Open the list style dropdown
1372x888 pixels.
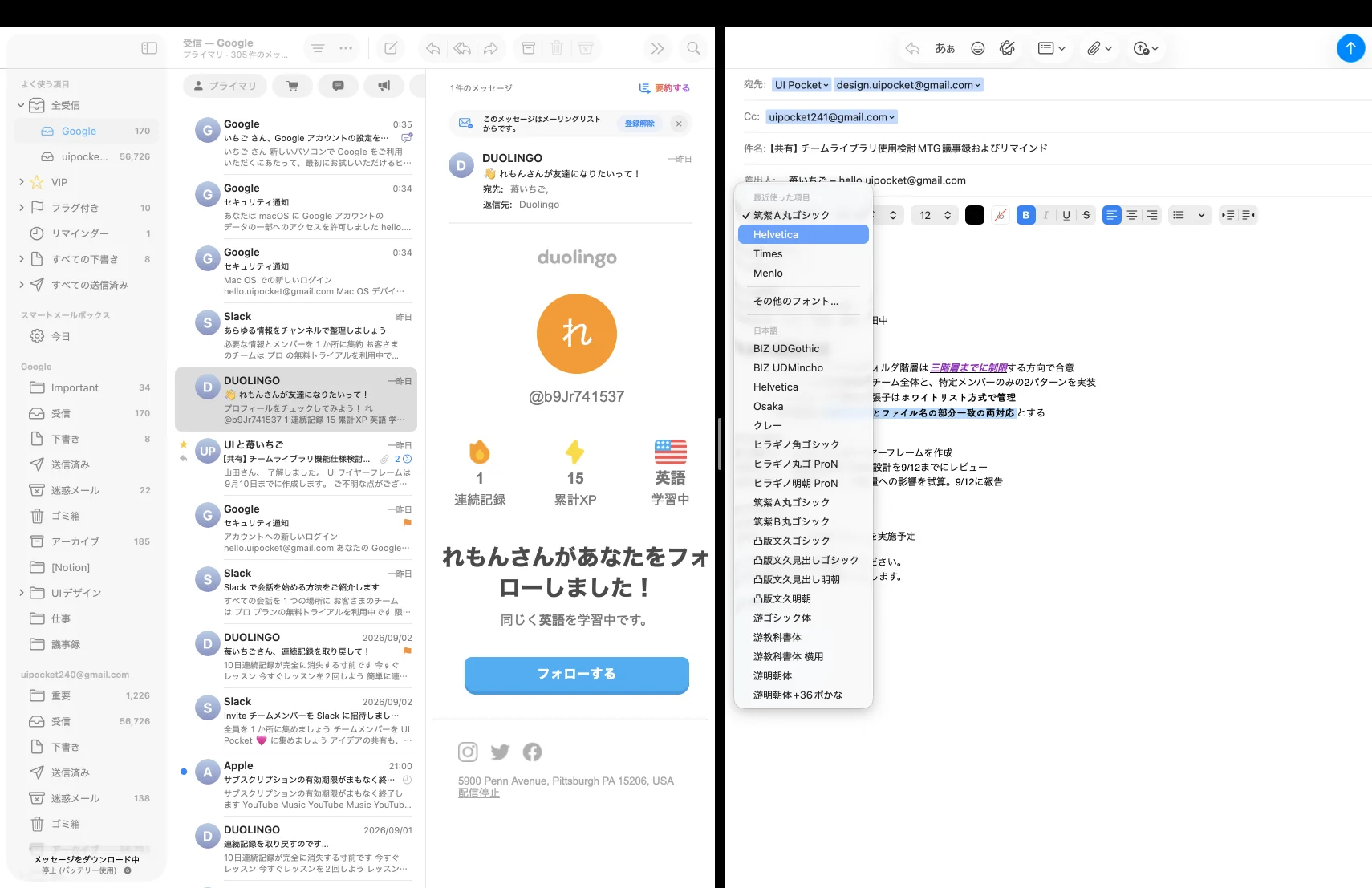[1188, 215]
